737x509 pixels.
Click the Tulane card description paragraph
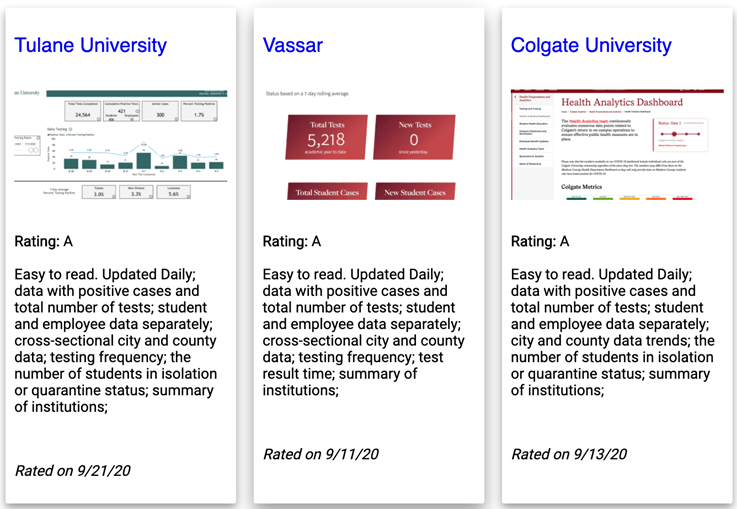(x=116, y=340)
